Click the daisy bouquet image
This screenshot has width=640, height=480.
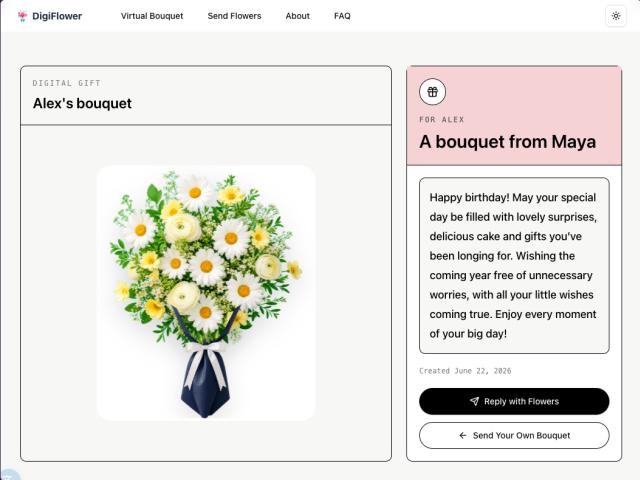(x=206, y=293)
